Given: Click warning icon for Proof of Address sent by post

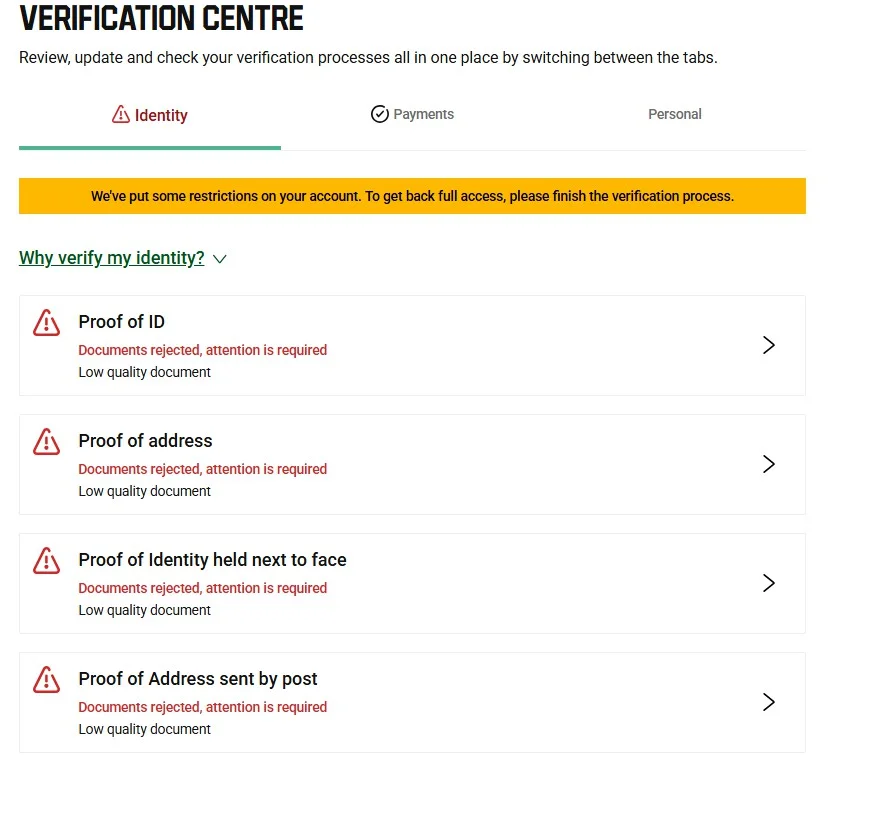Looking at the screenshot, I should [x=46, y=679].
